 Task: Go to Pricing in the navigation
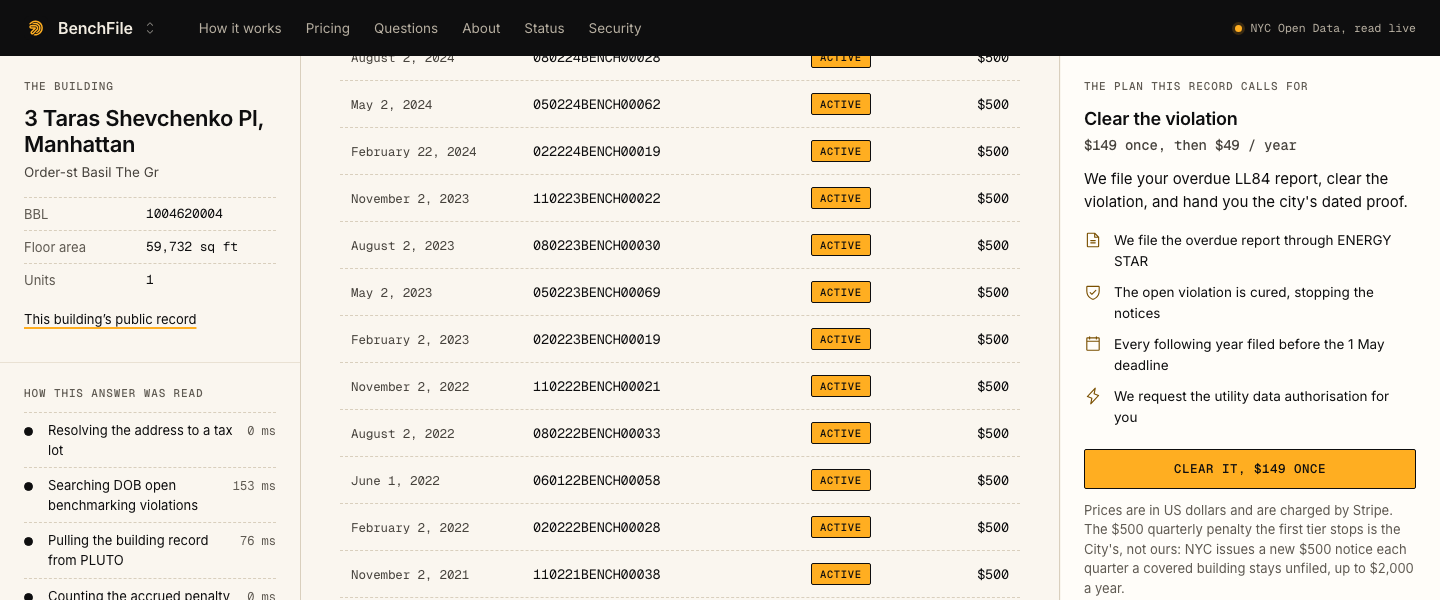click(x=328, y=28)
